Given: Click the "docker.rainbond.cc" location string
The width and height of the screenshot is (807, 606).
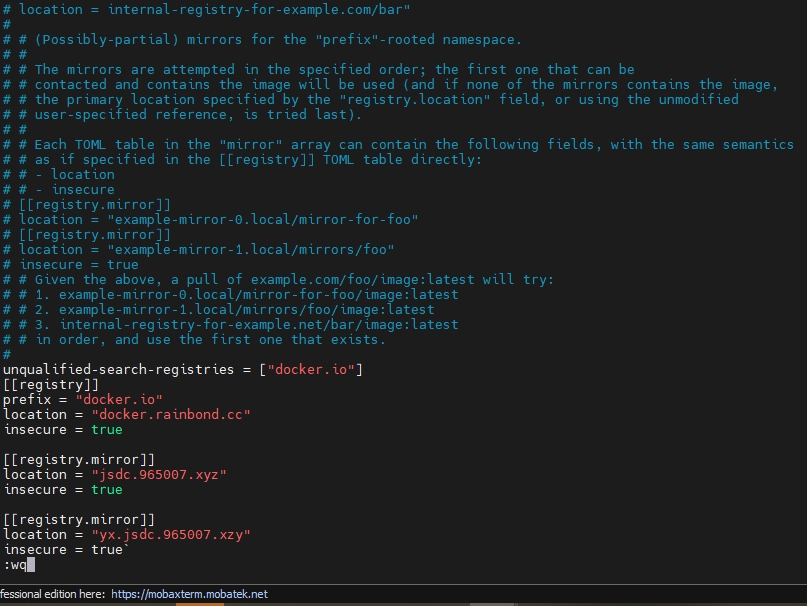Looking at the screenshot, I should click(x=171, y=414).
